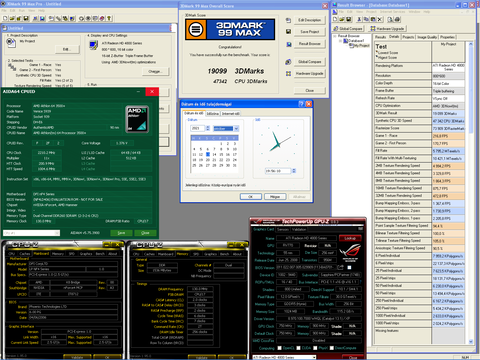This screenshot has height=360, width=480.
Task: Switch to Sensors tab in GPU-Z
Action: (x=283, y=229)
